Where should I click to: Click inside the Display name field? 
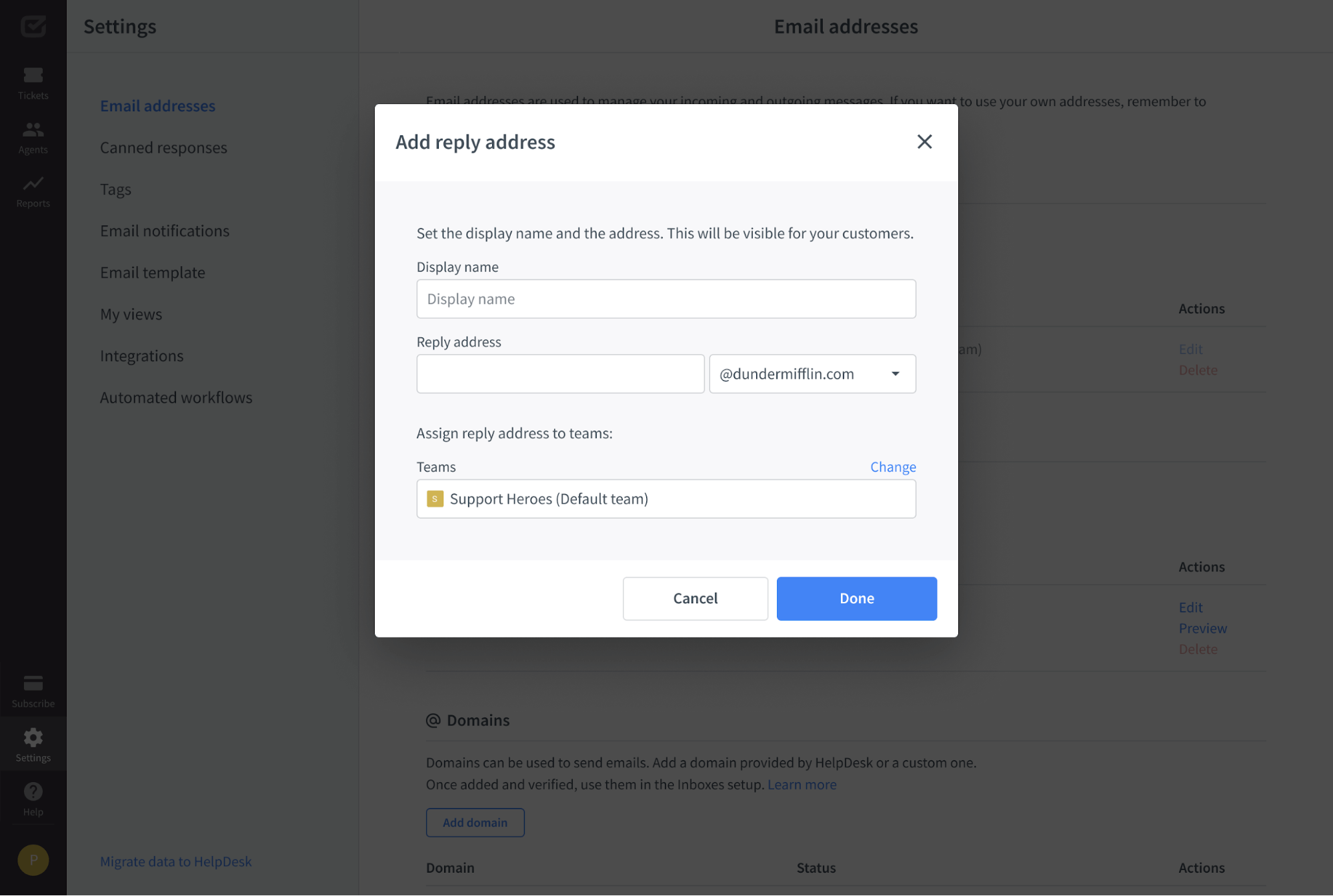665,299
